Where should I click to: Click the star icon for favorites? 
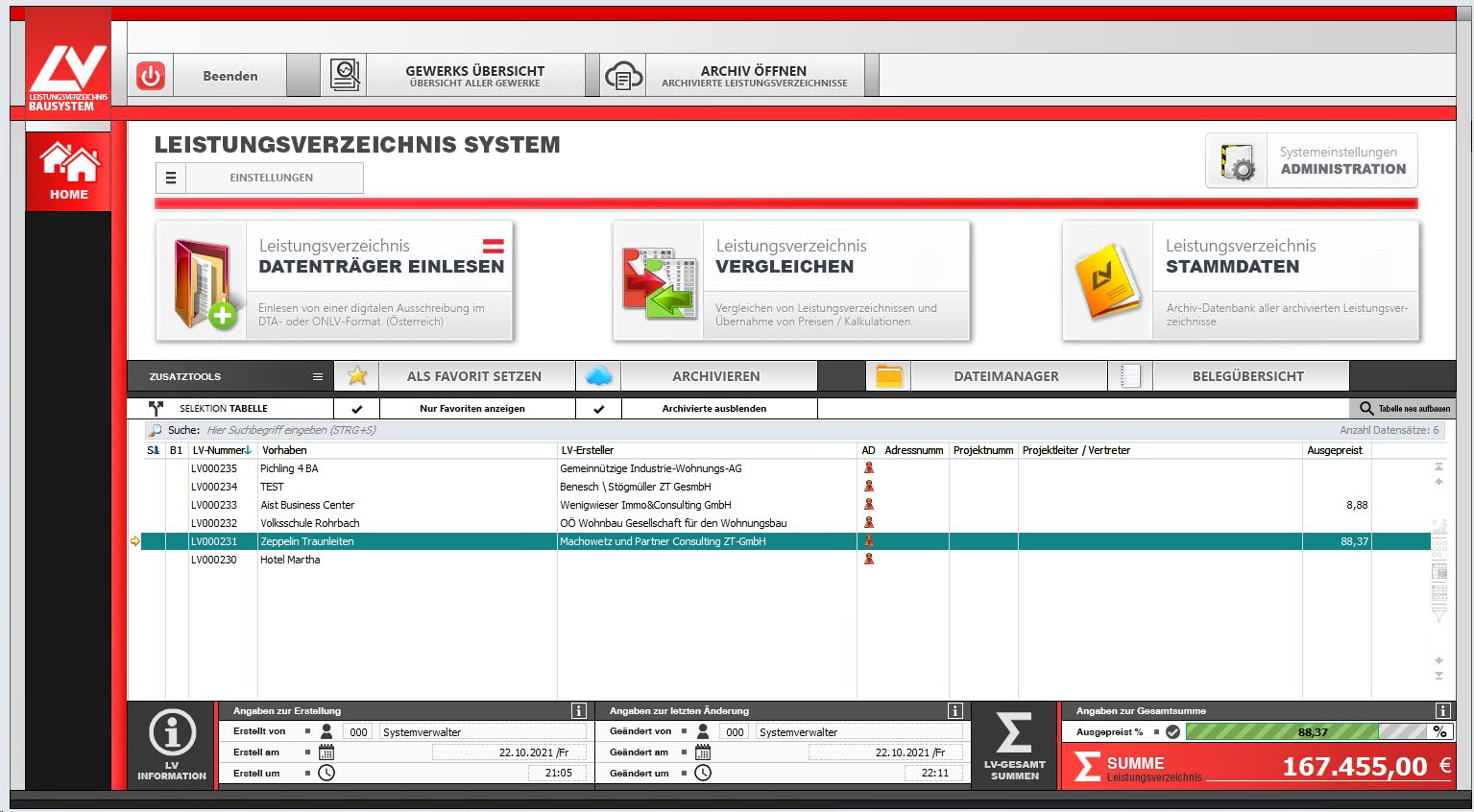357,376
